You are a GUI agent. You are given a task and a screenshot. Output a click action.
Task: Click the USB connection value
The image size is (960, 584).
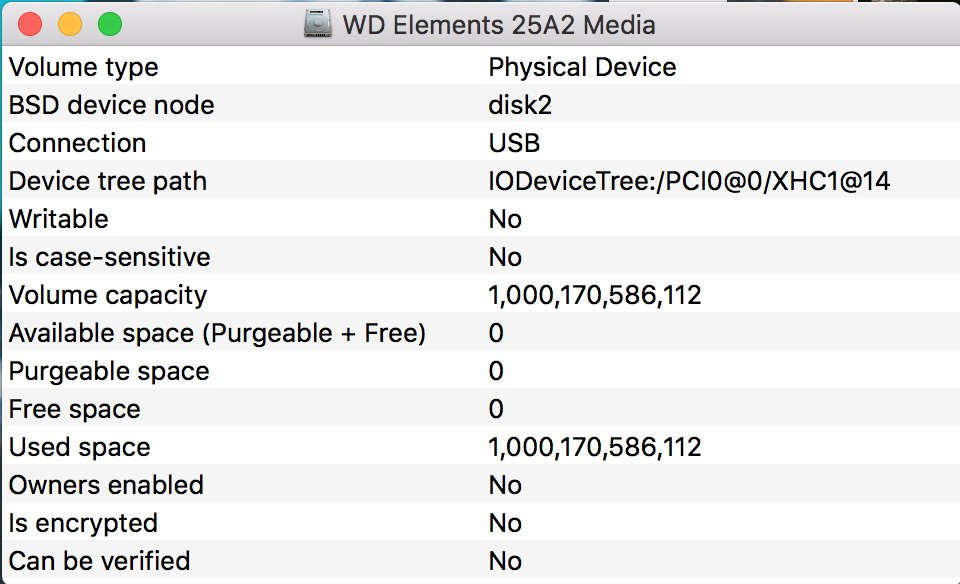(x=514, y=143)
